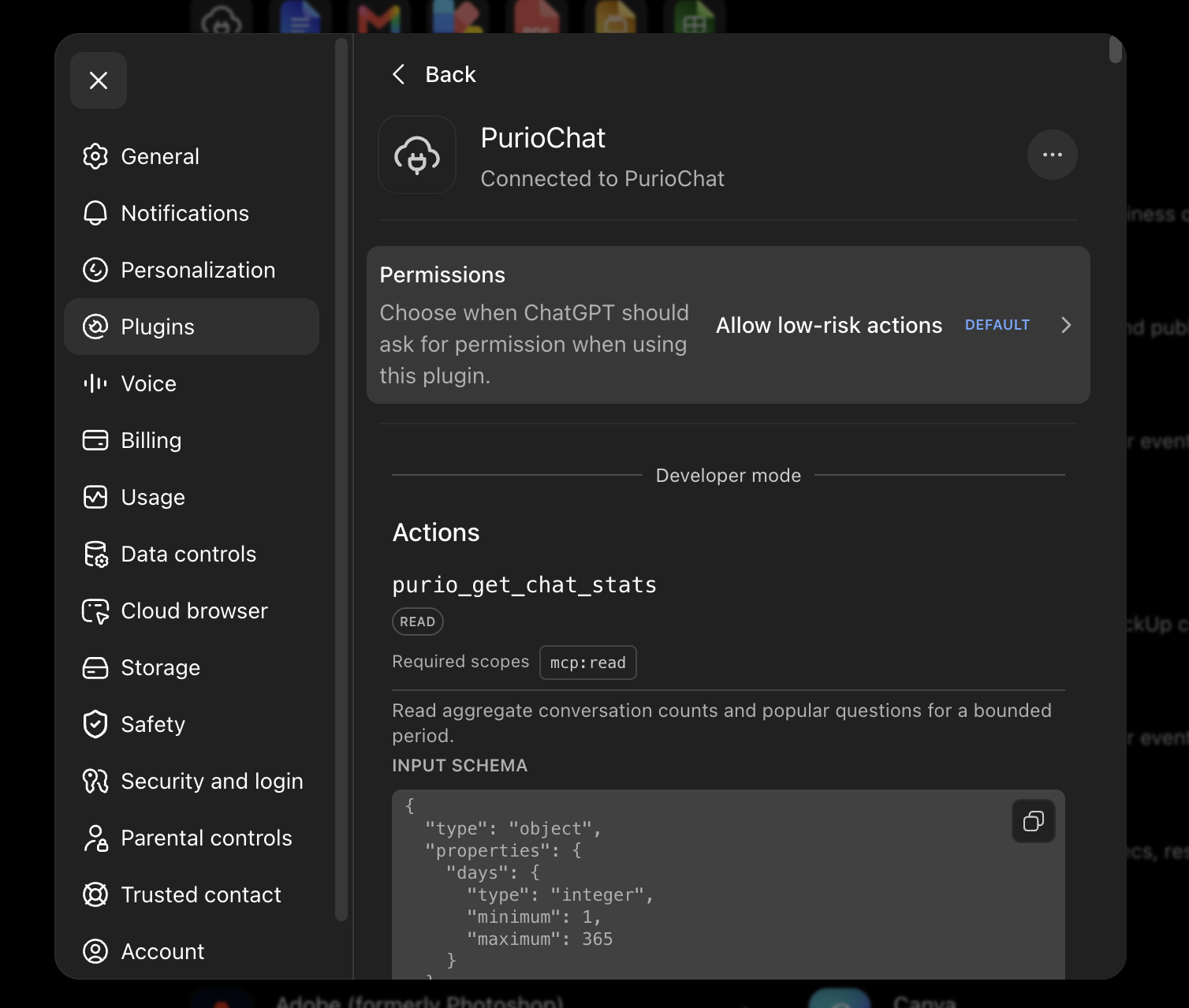Open the General settings section
The width and height of the screenshot is (1189, 1008).
[192, 156]
